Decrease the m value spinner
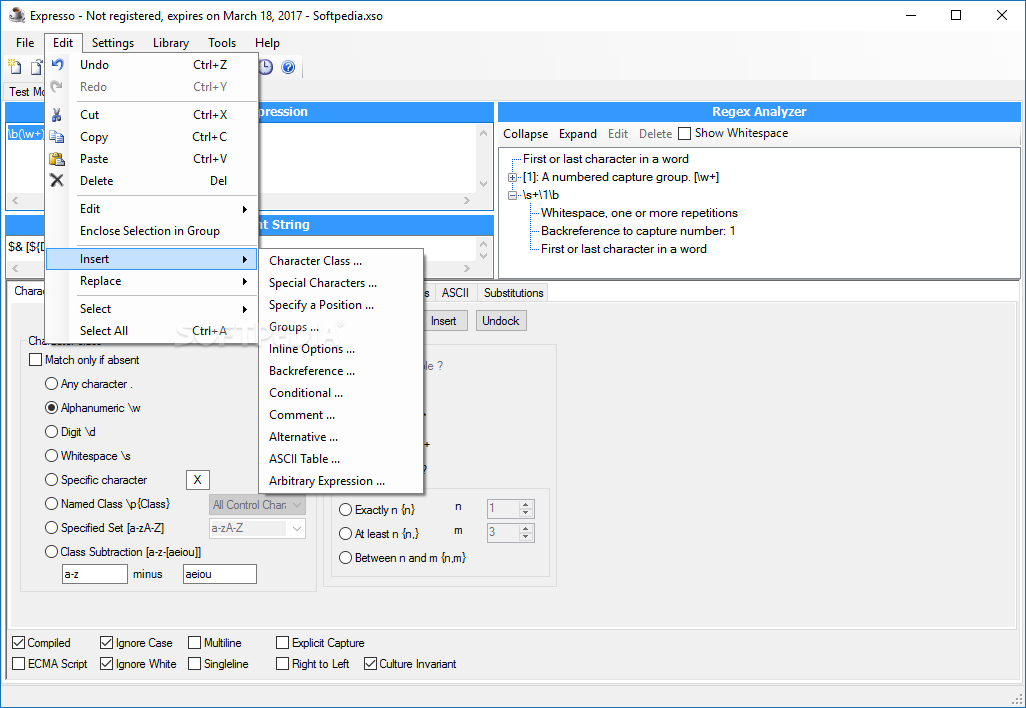This screenshot has height=708, width=1026. (x=526, y=537)
